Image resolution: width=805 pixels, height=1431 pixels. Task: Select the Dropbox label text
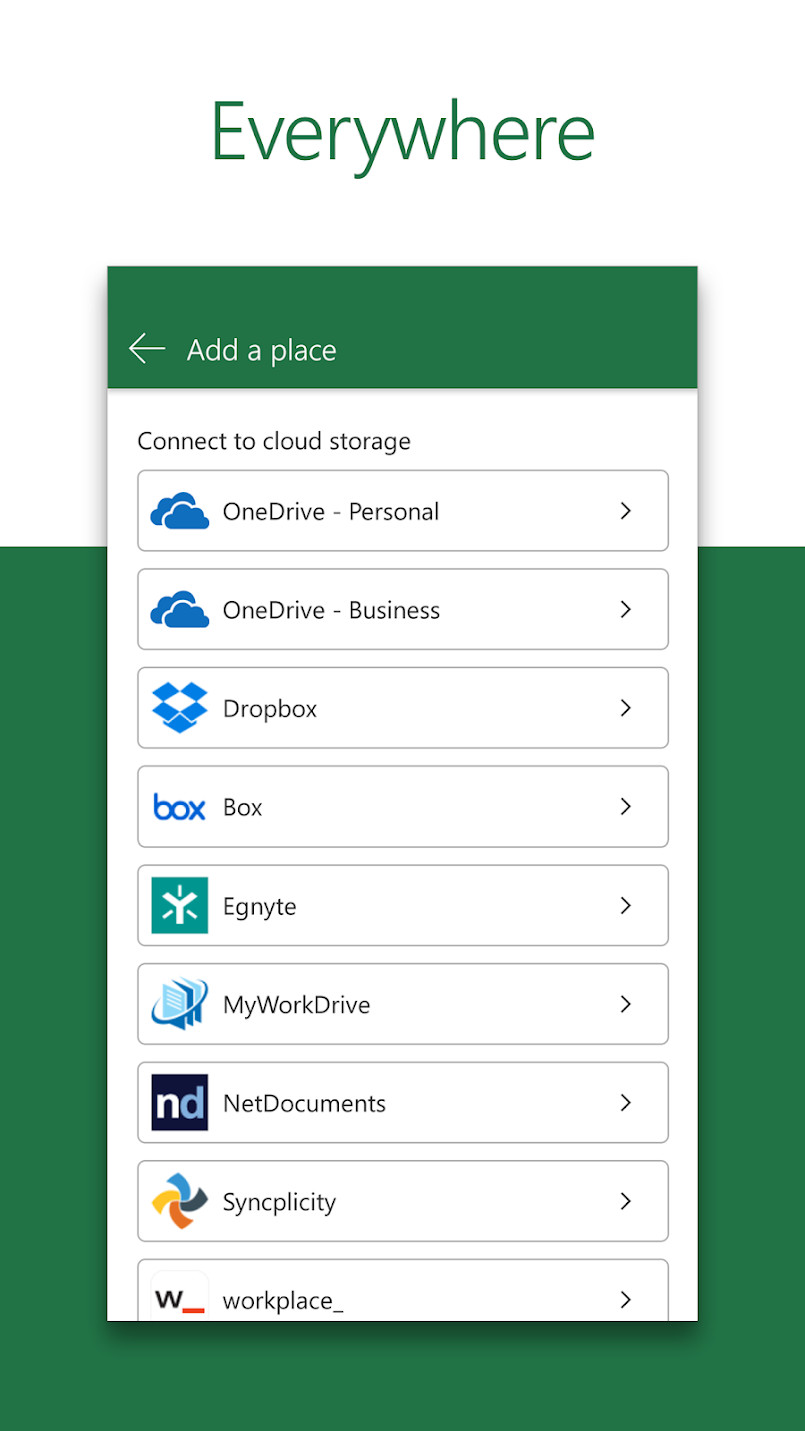click(x=270, y=709)
